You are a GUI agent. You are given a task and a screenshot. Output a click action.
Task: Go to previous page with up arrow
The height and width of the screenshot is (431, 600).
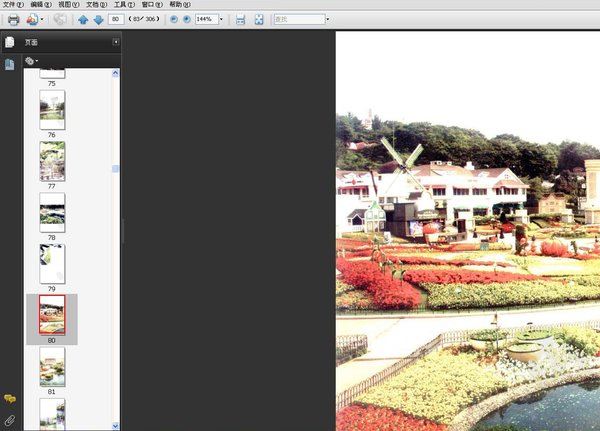coord(83,20)
